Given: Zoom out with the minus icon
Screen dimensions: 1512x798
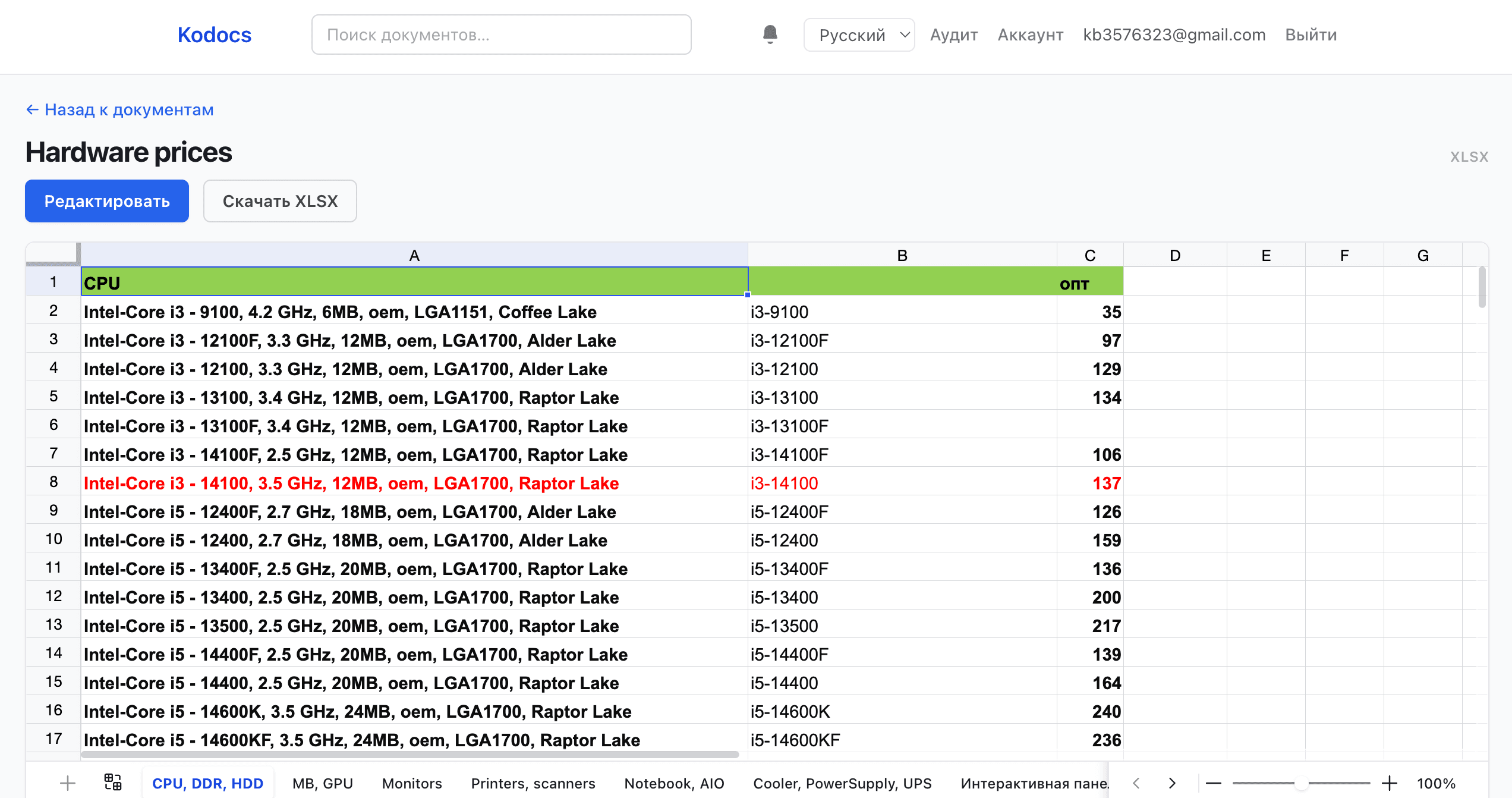Looking at the screenshot, I should tap(1214, 783).
